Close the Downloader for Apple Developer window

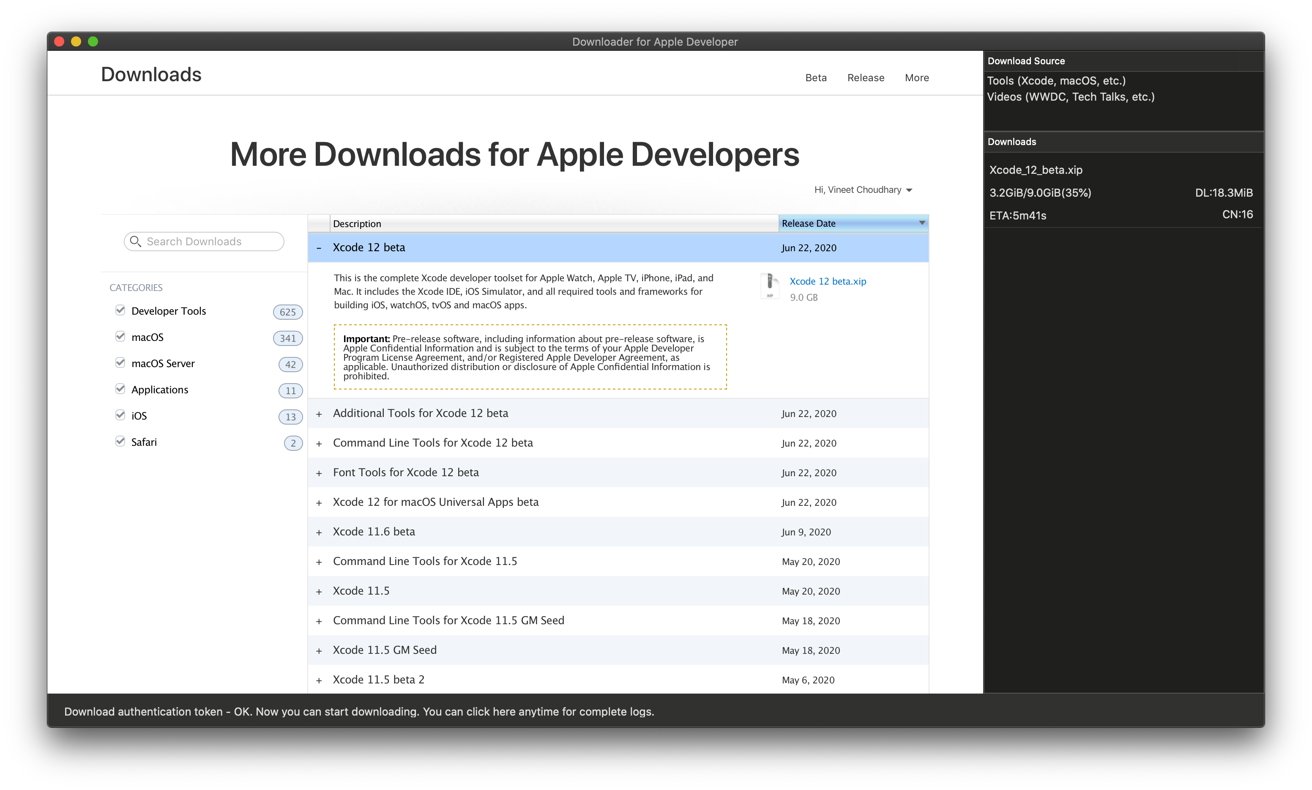point(59,42)
